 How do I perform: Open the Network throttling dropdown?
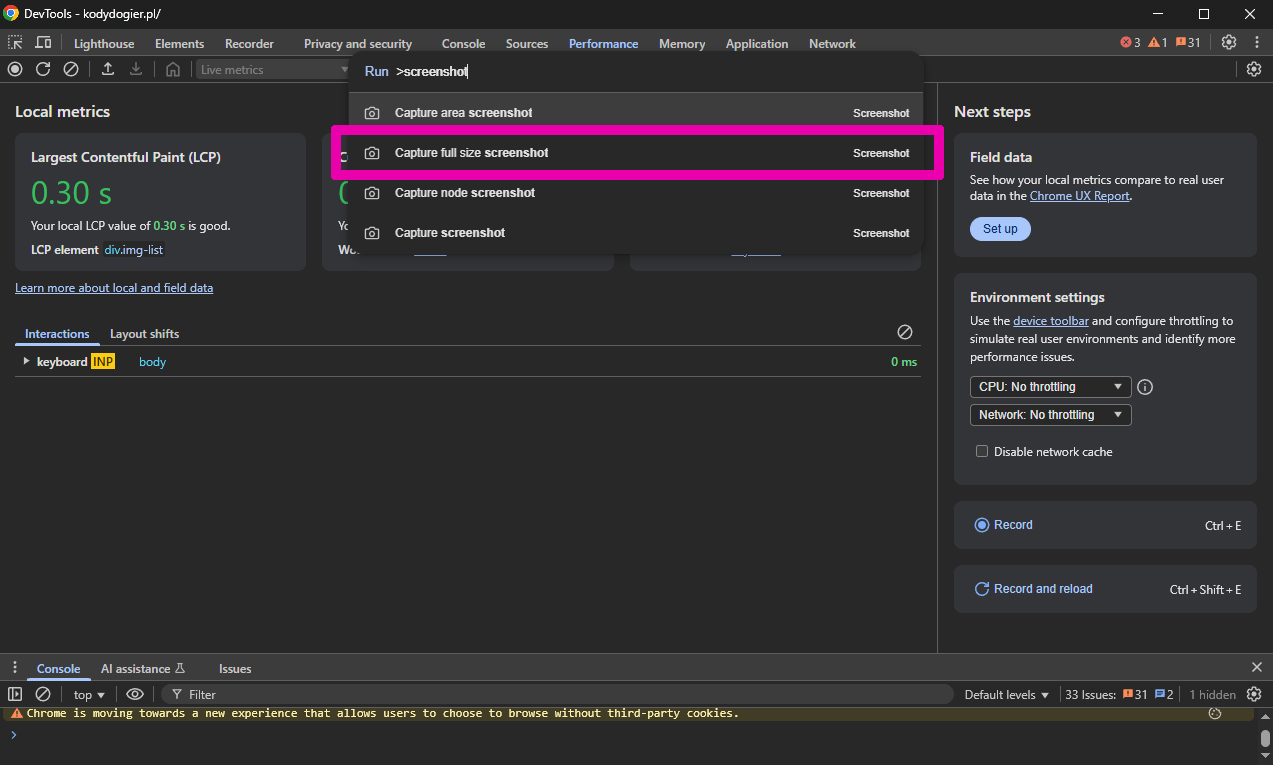tap(1050, 415)
